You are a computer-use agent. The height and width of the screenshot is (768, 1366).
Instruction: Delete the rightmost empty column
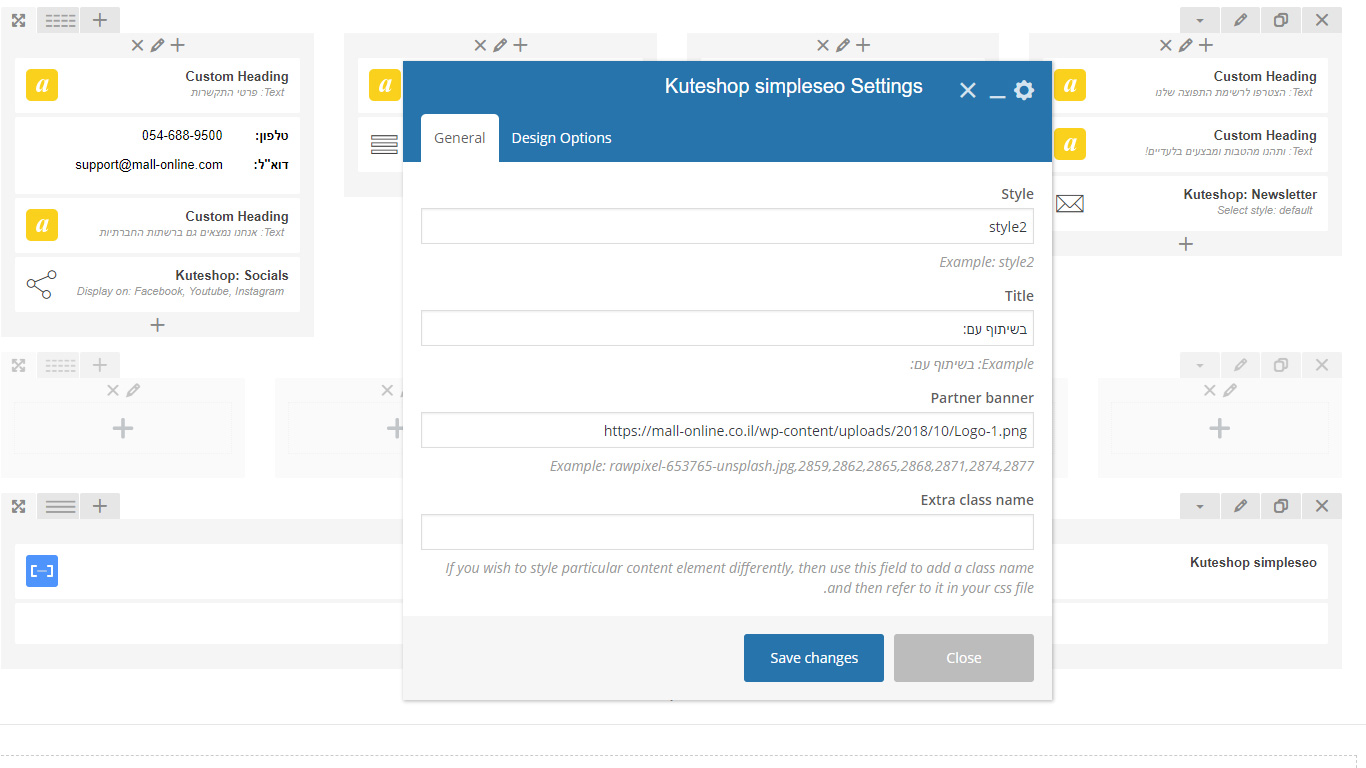[x=1210, y=390]
